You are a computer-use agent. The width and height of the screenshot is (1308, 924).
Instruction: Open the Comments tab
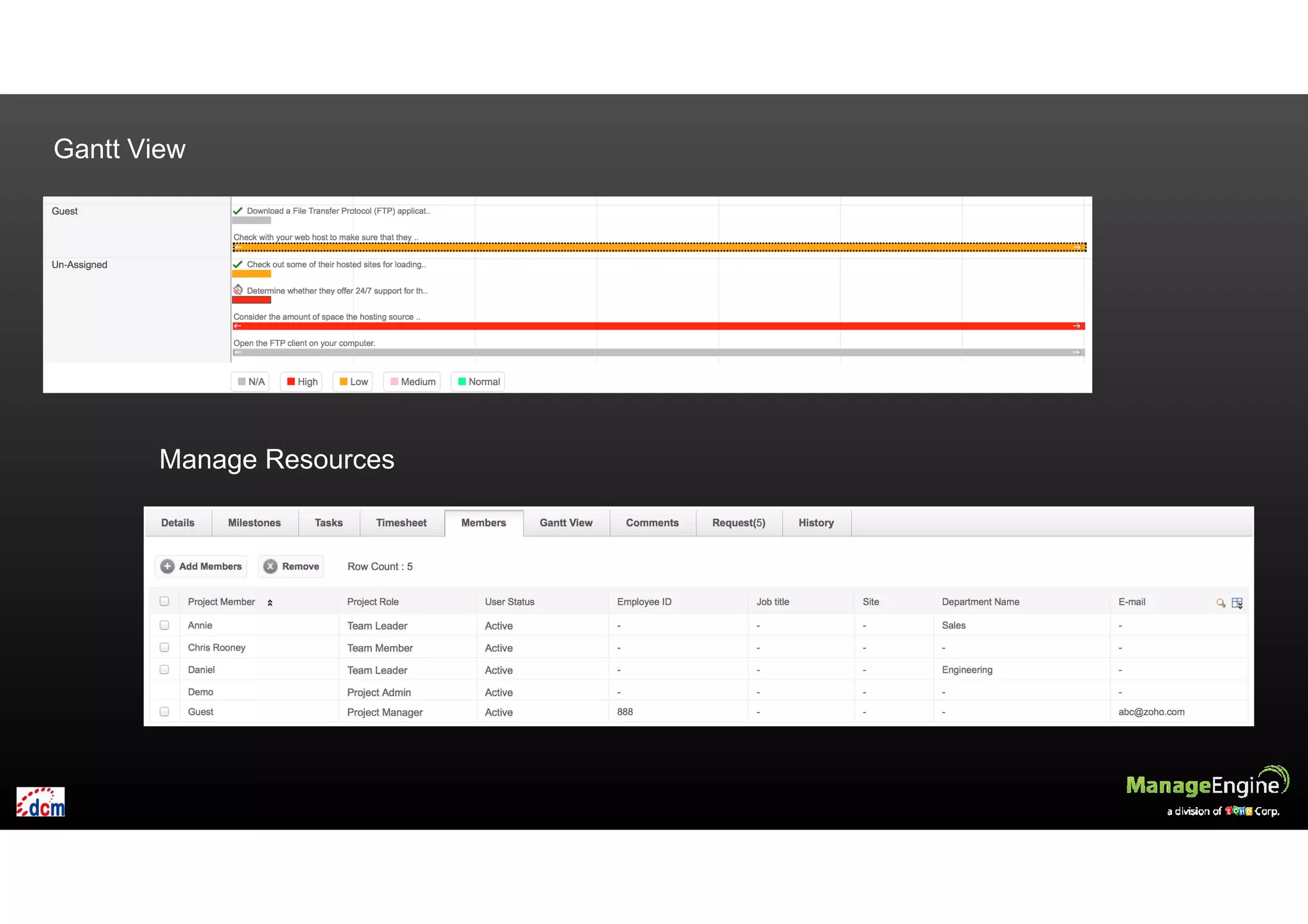click(x=652, y=523)
